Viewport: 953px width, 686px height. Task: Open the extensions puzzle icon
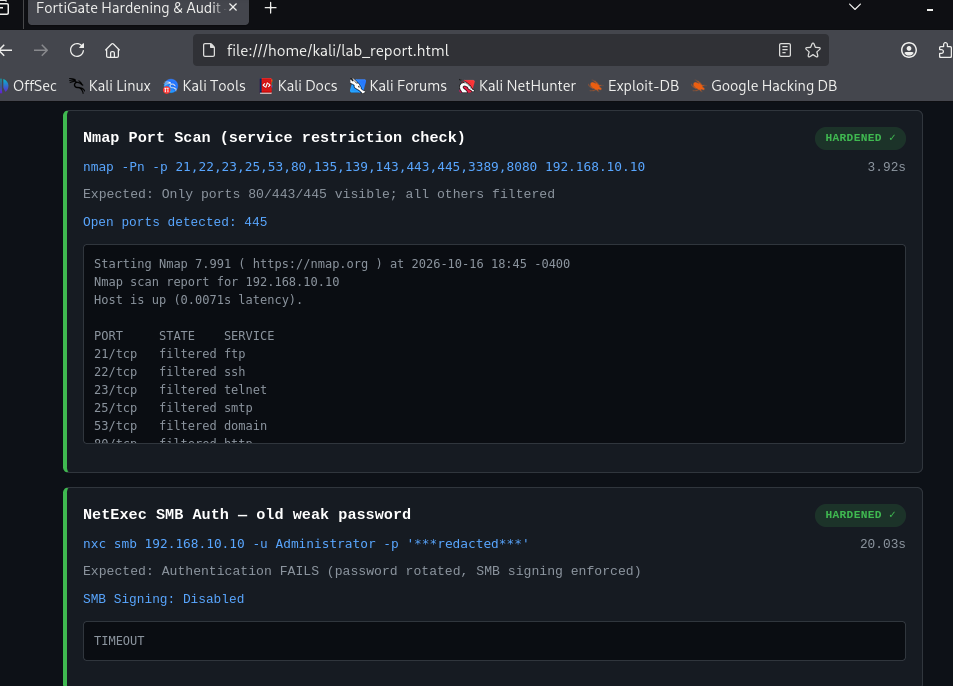944,50
